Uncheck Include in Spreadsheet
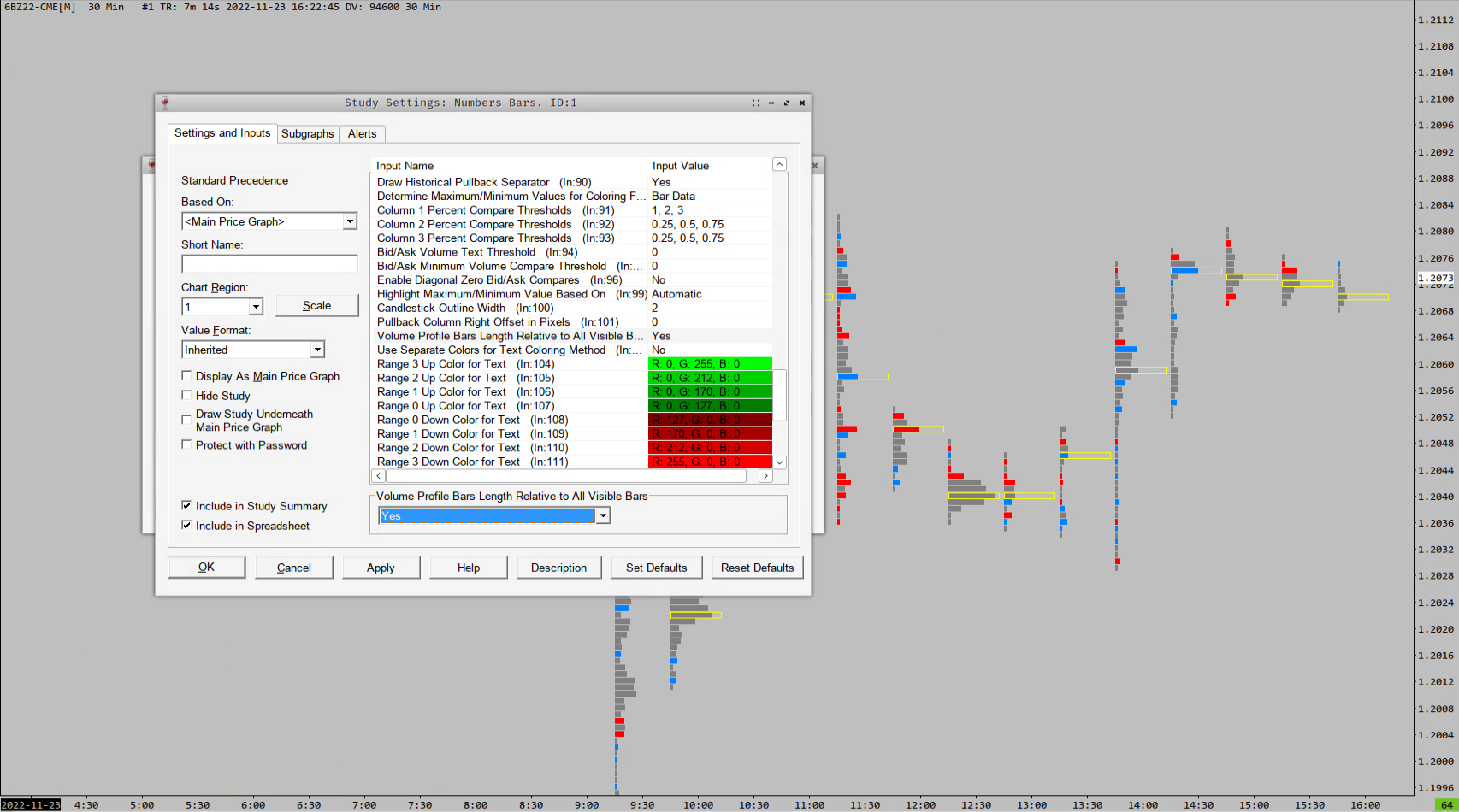1459x812 pixels. click(x=186, y=526)
